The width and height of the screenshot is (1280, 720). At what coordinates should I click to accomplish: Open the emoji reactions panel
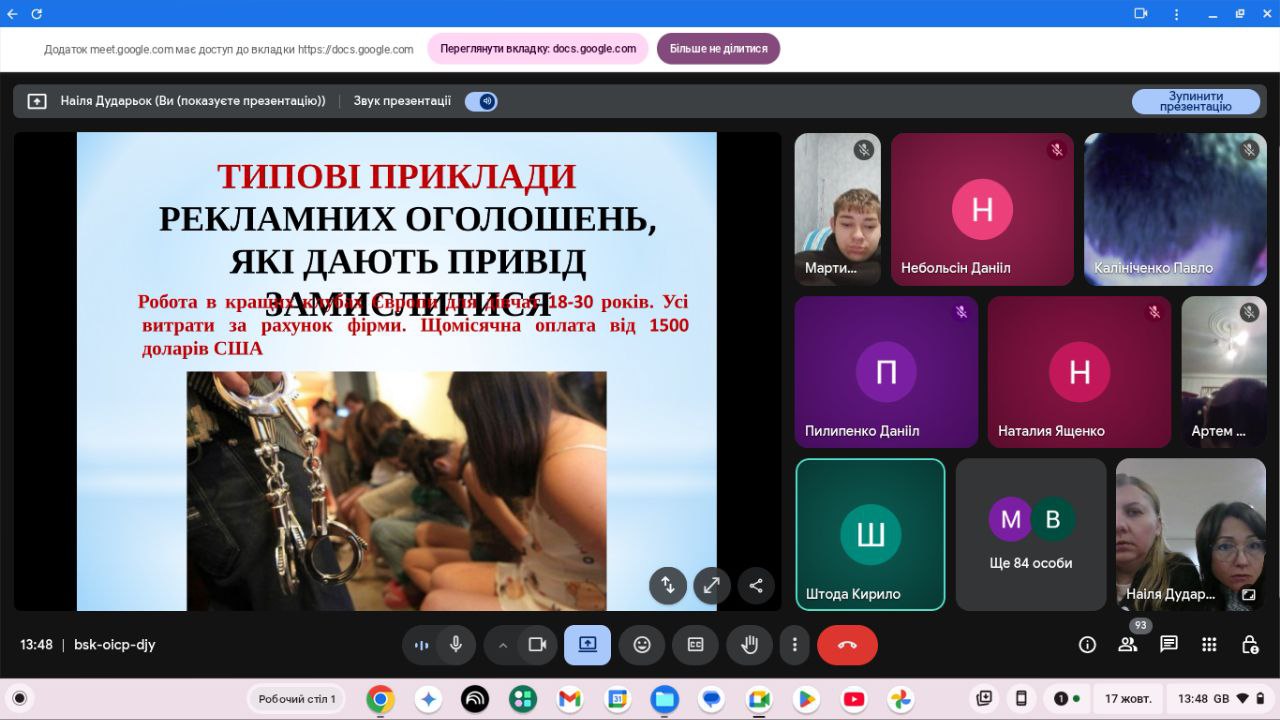pyautogui.click(x=642, y=645)
